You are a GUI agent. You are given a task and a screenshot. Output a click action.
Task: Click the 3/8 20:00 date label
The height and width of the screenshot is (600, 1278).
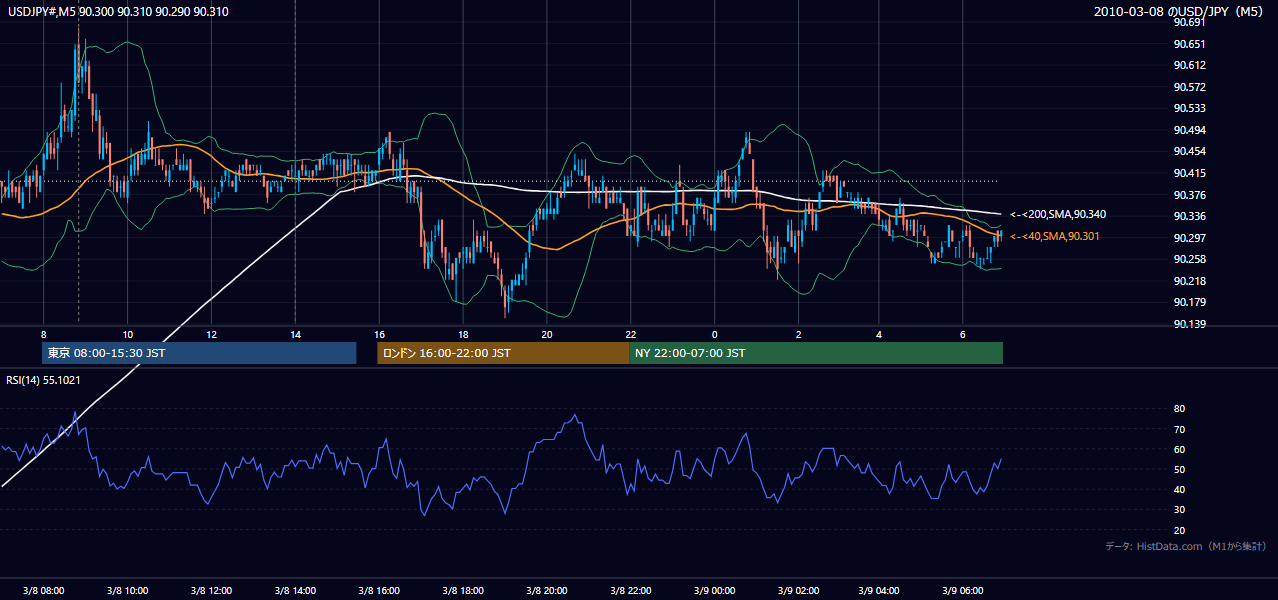coord(547,590)
